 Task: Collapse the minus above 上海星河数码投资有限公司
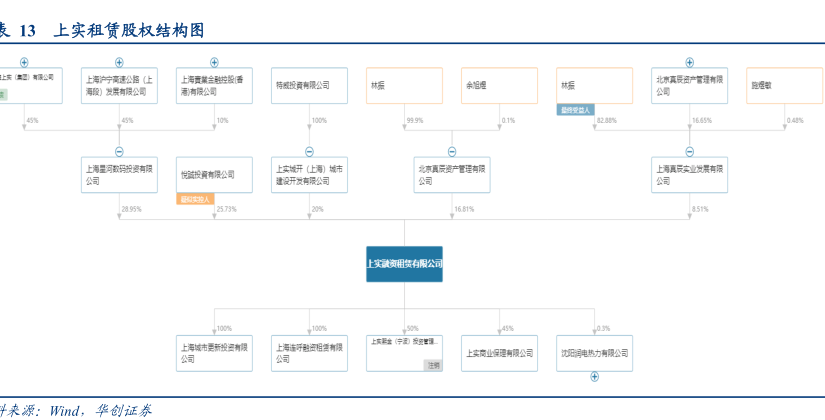pos(119,152)
